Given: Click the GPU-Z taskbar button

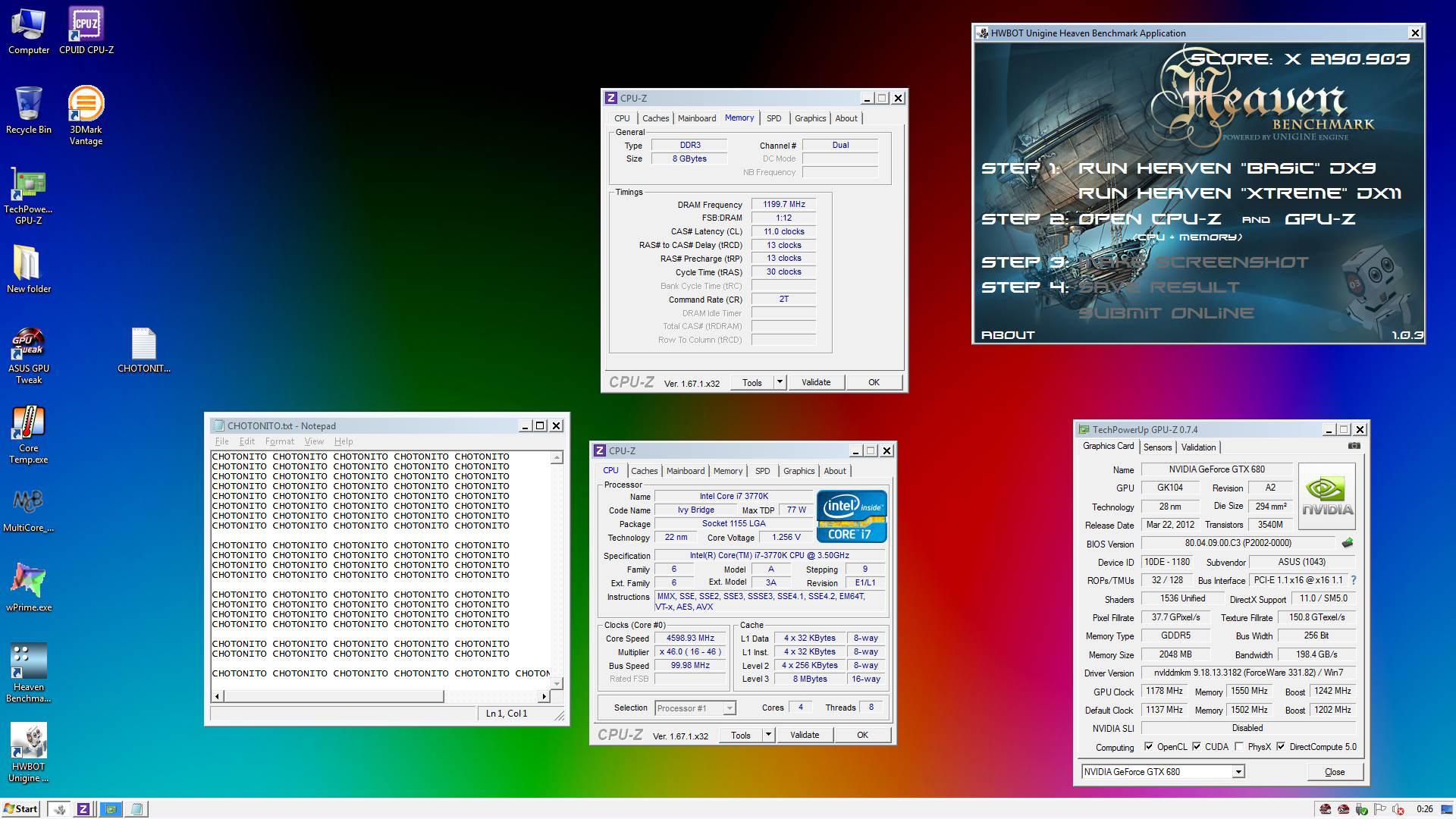Looking at the screenshot, I should [111, 809].
